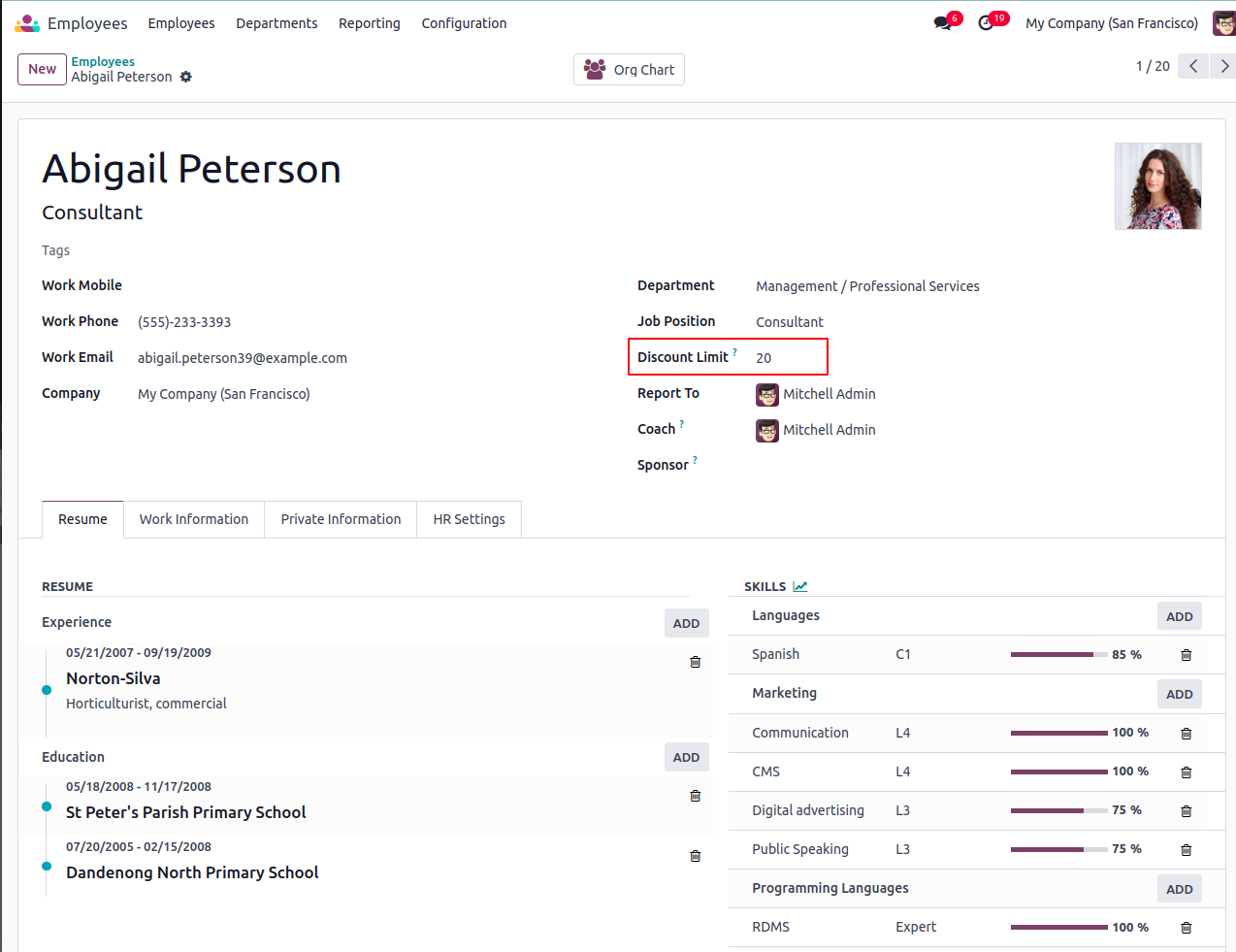The height and width of the screenshot is (952, 1236).
Task: Open the Employees app home icon
Action: pos(27,23)
